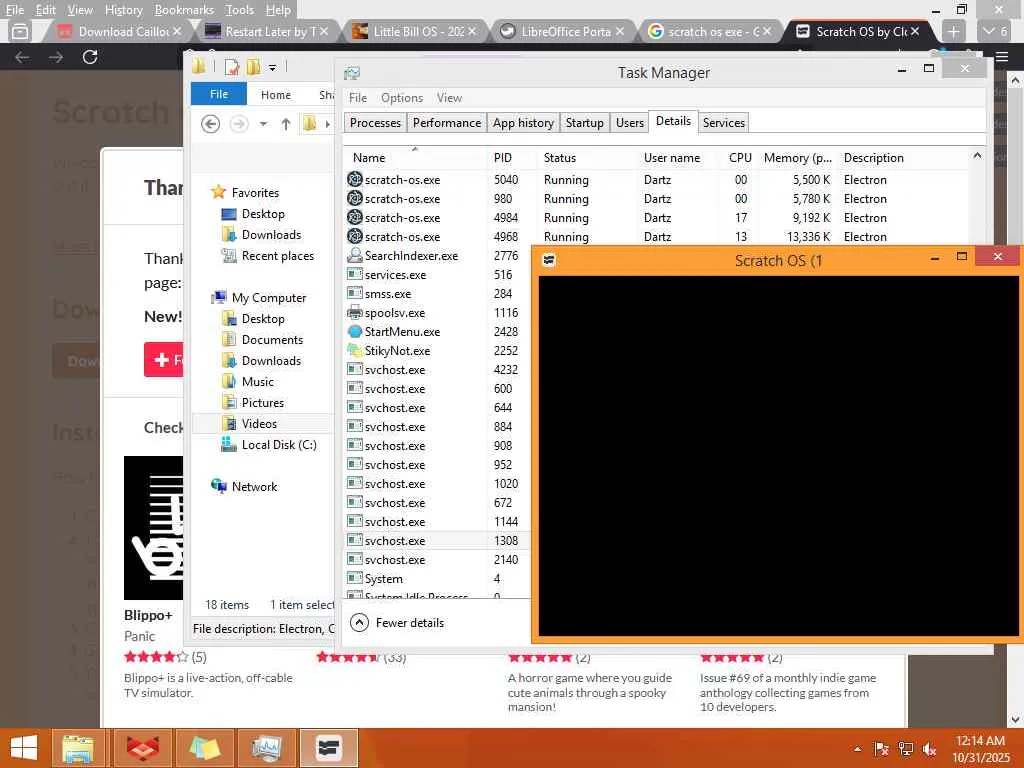Sort by Memory column header
1024x768 pixels.
(x=797, y=157)
